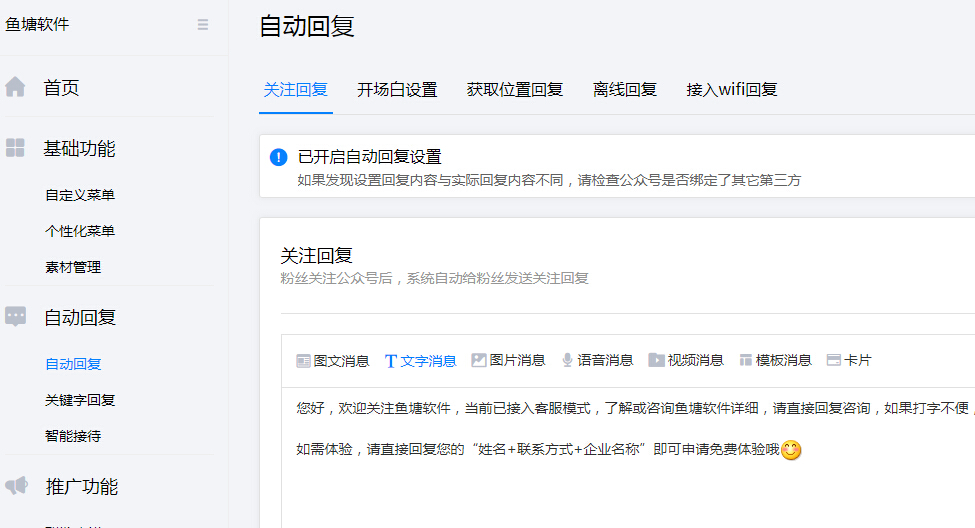Expand the 基础功能 section
Viewport: 975px width, 528px height.
click(79, 149)
